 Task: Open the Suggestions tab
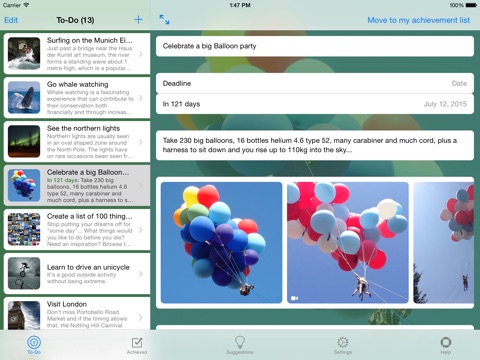tap(240, 345)
